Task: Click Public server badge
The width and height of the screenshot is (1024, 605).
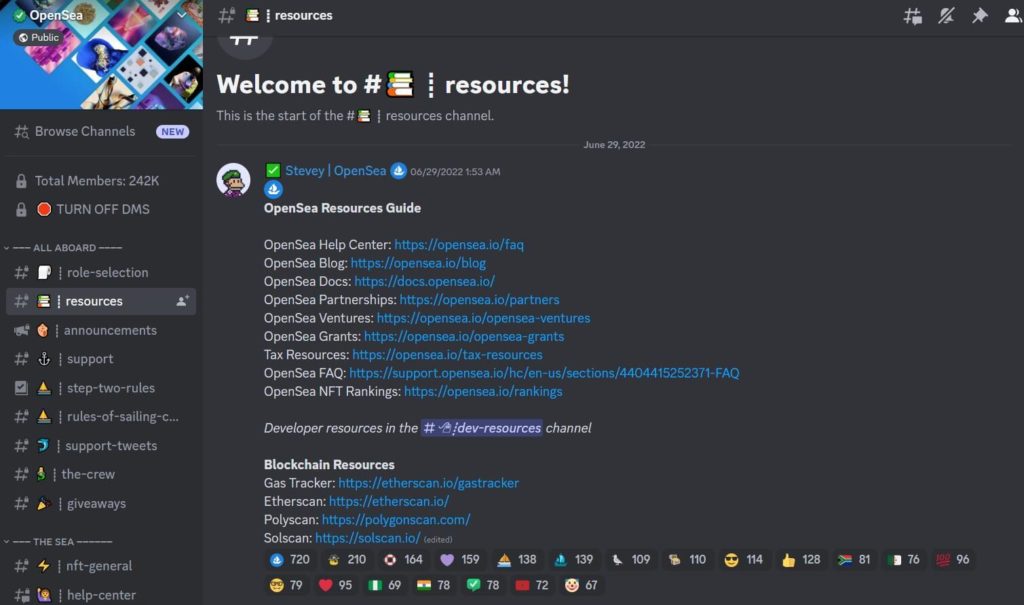Action: tap(39, 37)
